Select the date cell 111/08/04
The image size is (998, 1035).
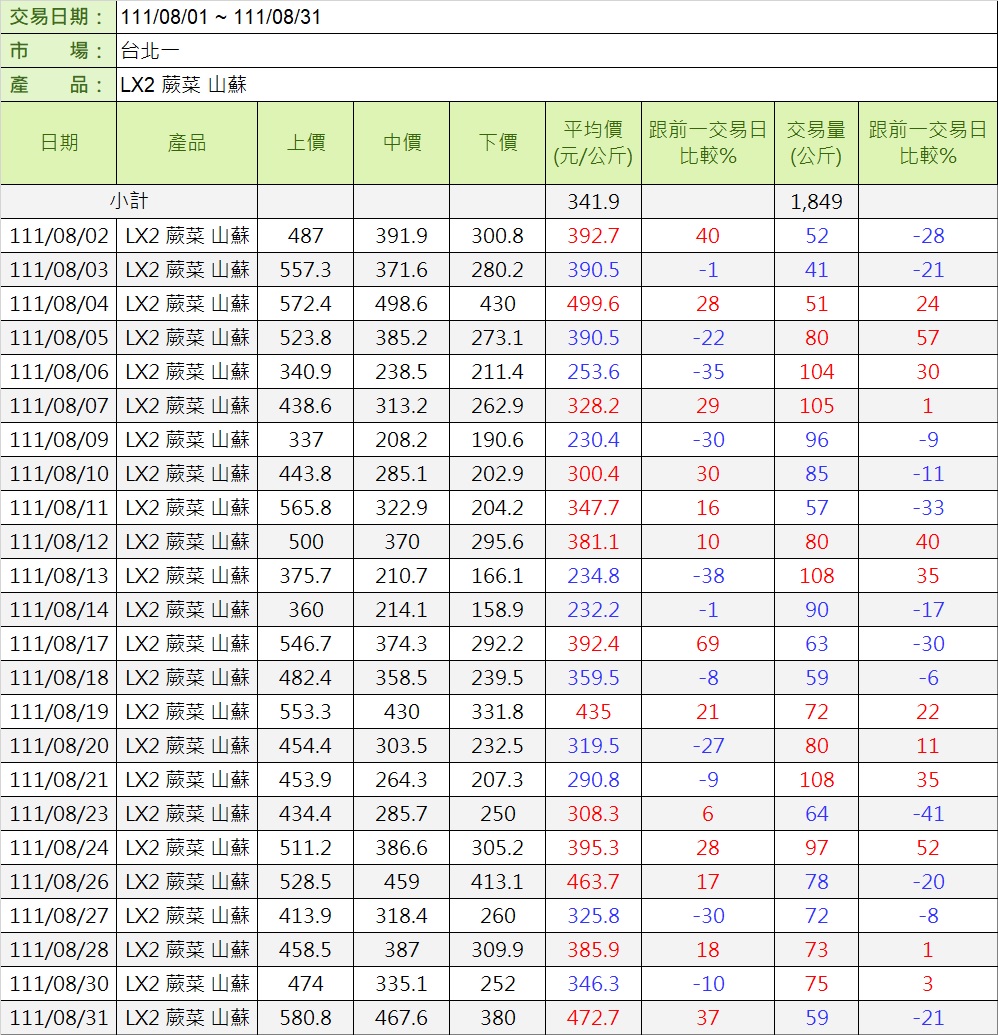point(59,304)
